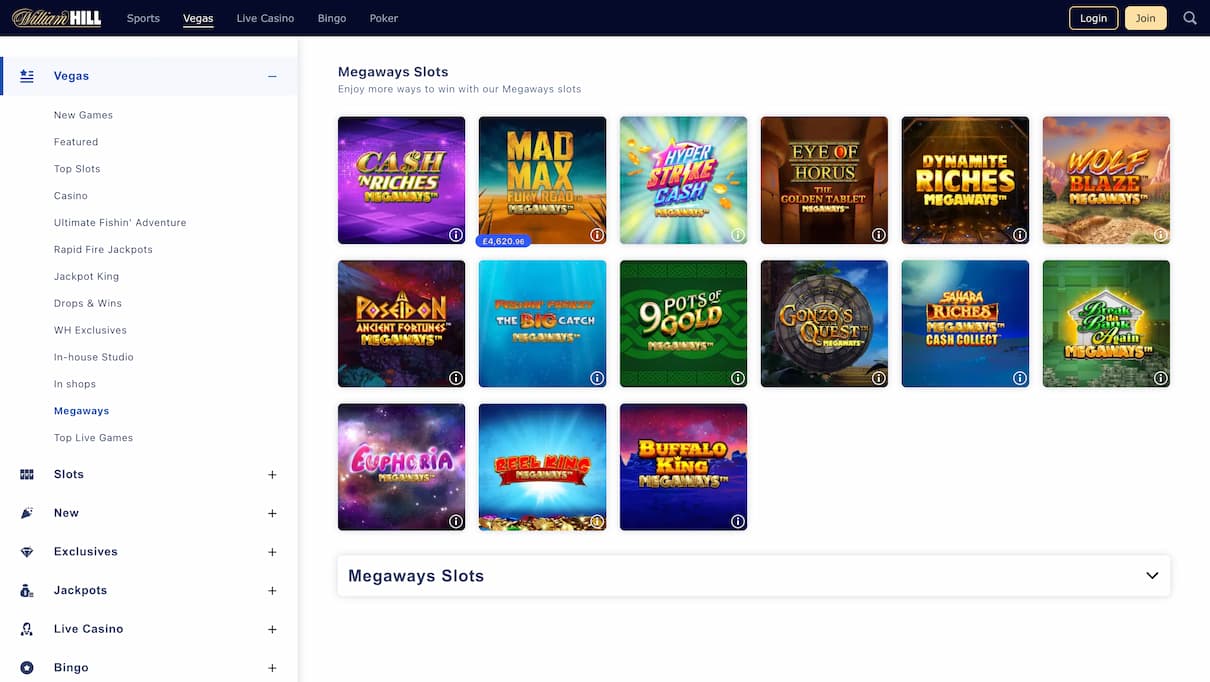
Task: Expand the Exclusives sidebar section
Action: (x=272, y=552)
